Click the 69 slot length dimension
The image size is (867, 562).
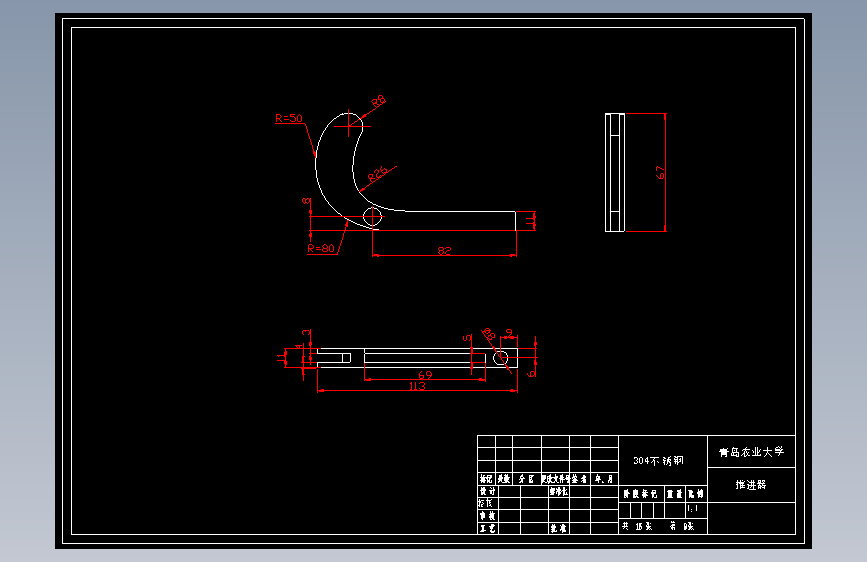425,374
